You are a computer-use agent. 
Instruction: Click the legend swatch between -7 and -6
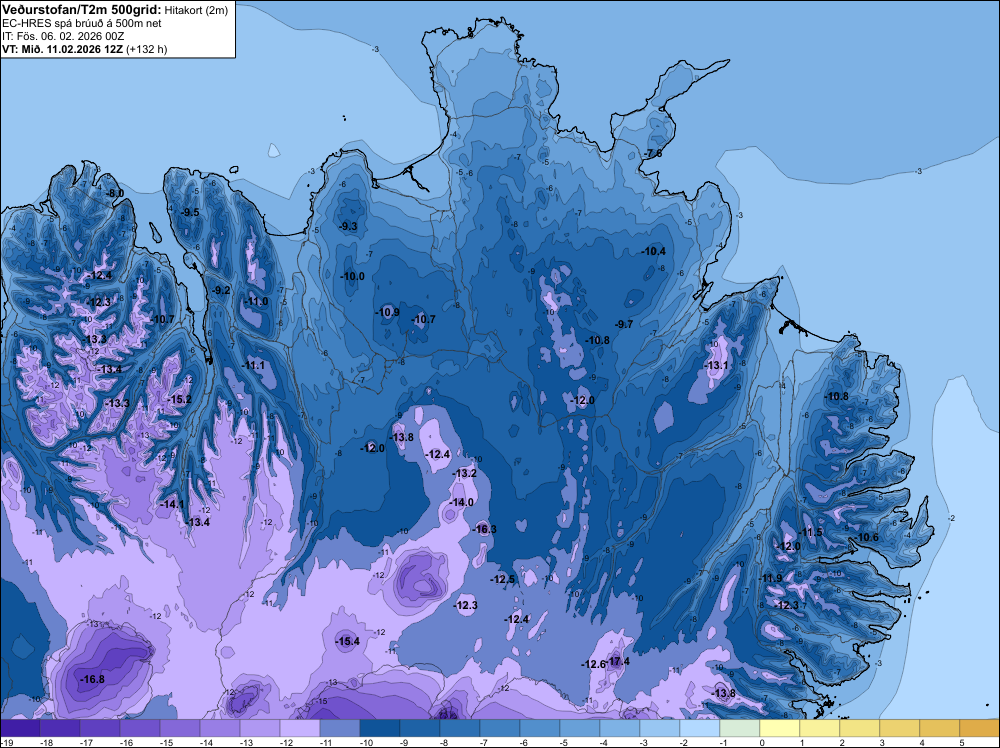[x=500, y=728]
